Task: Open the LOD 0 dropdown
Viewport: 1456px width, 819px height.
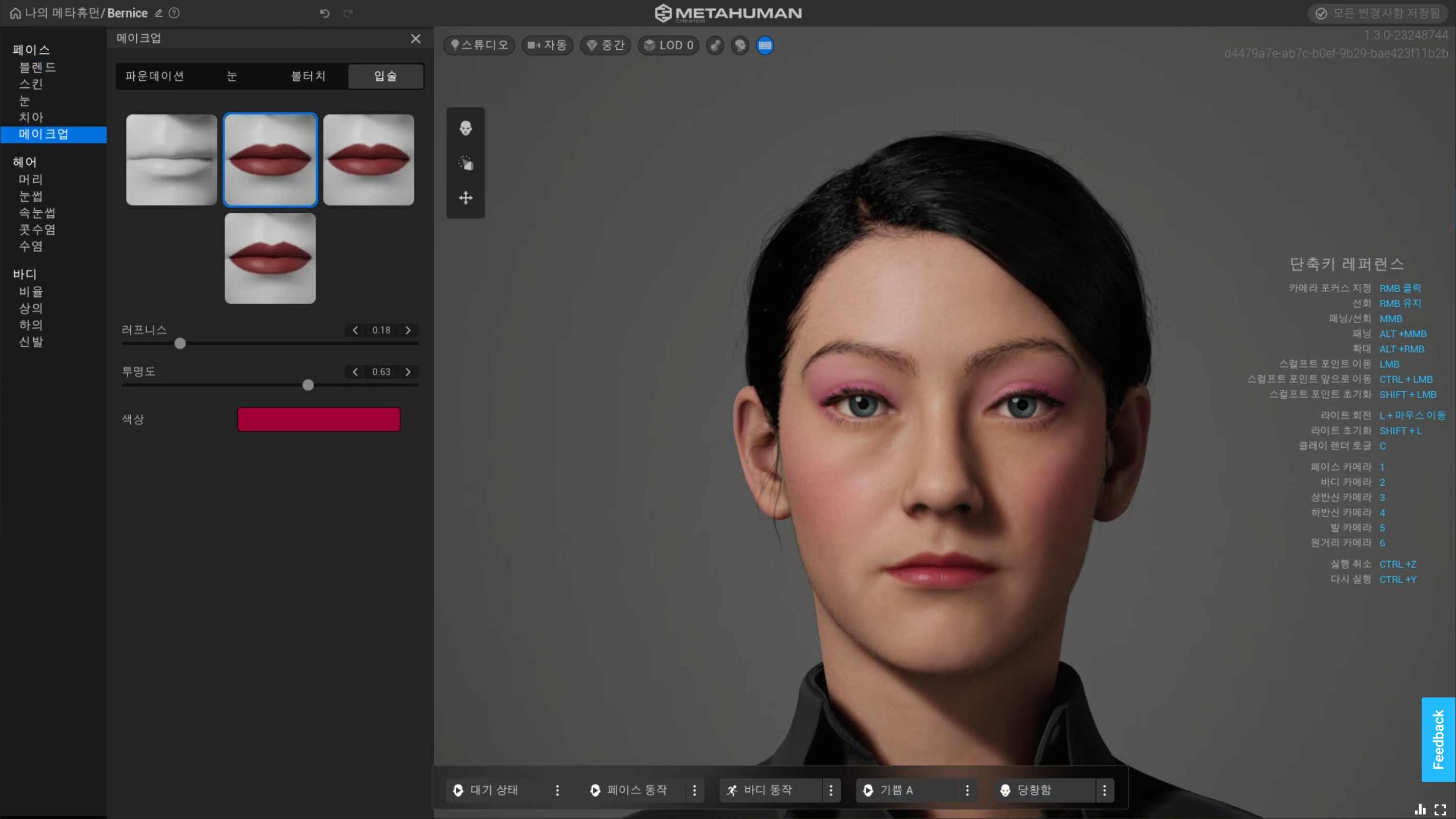Action: 668,45
